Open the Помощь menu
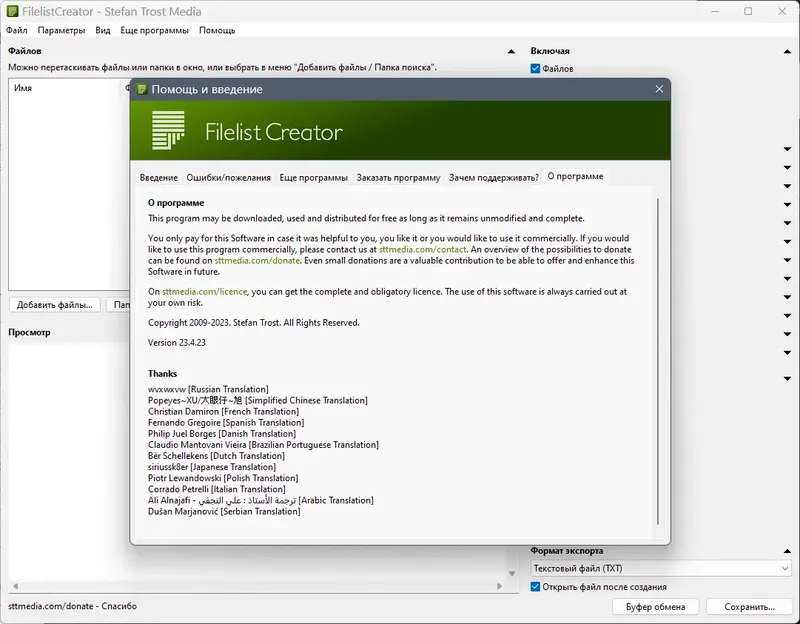Screen dimensions: 800x624 (217, 31)
